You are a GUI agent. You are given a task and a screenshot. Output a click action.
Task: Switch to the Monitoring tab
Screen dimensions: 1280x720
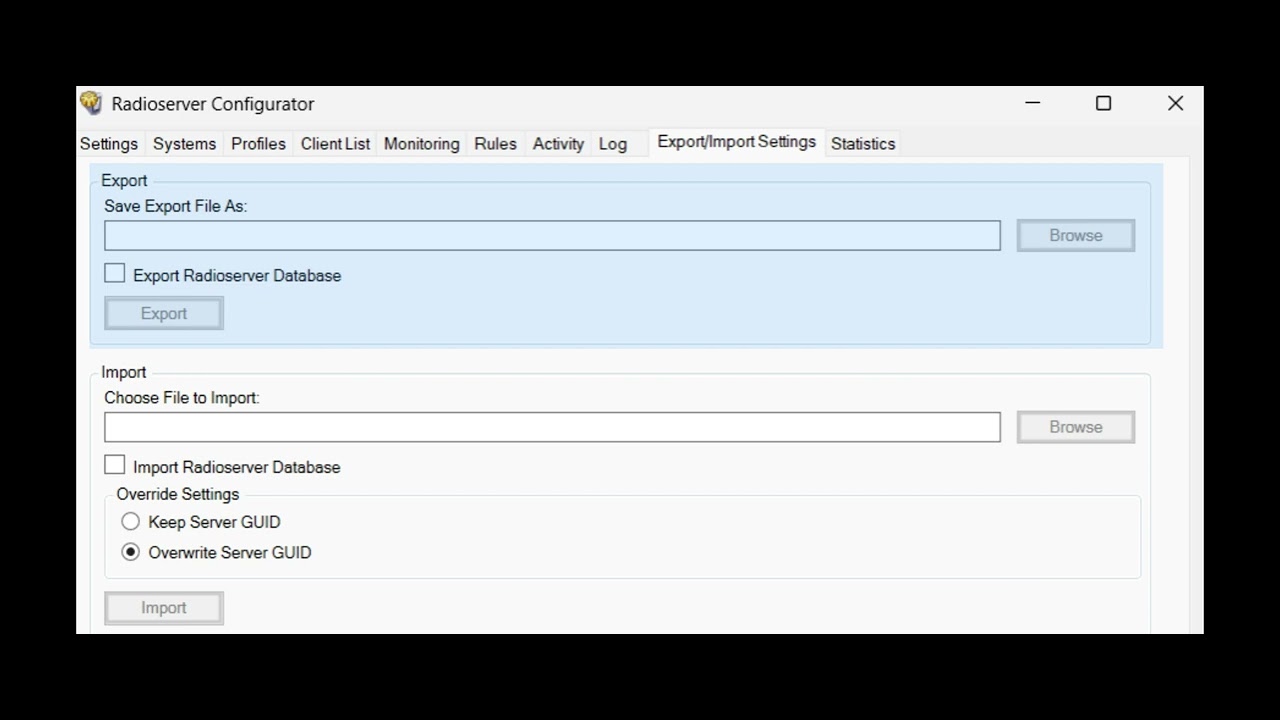tap(421, 144)
